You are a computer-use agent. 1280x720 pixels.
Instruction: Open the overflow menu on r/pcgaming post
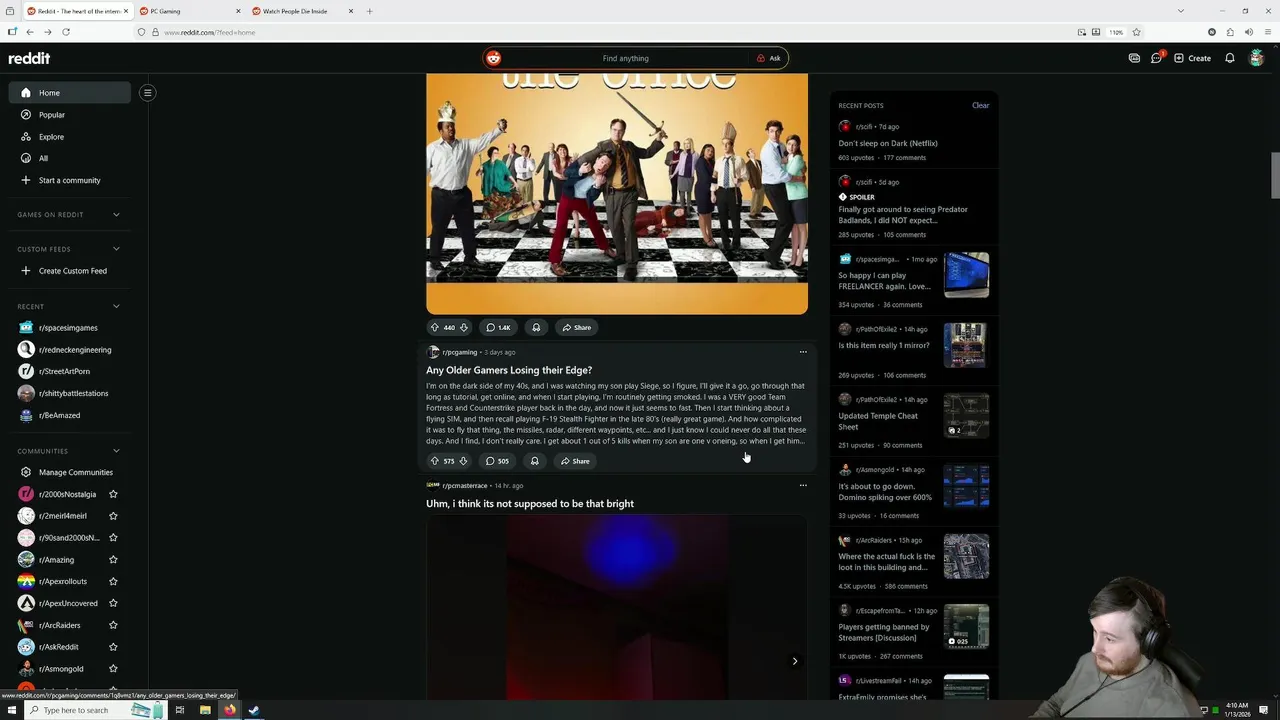point(802,352)
